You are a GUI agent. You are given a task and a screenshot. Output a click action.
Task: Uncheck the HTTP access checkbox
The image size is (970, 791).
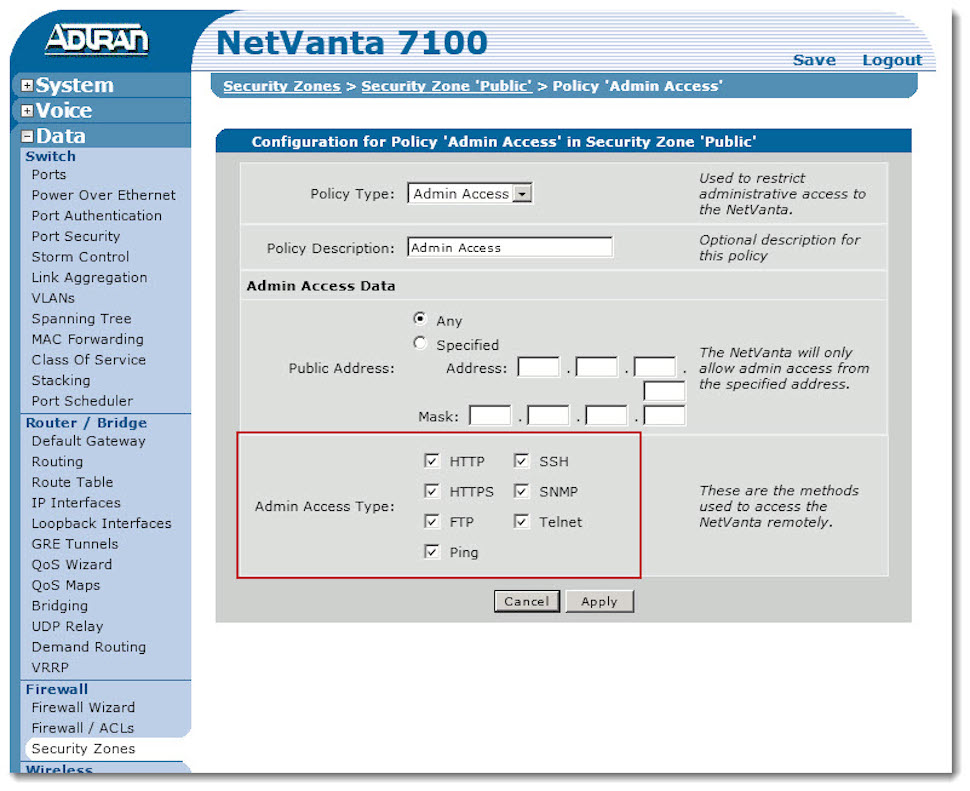(x=432, y=461)
